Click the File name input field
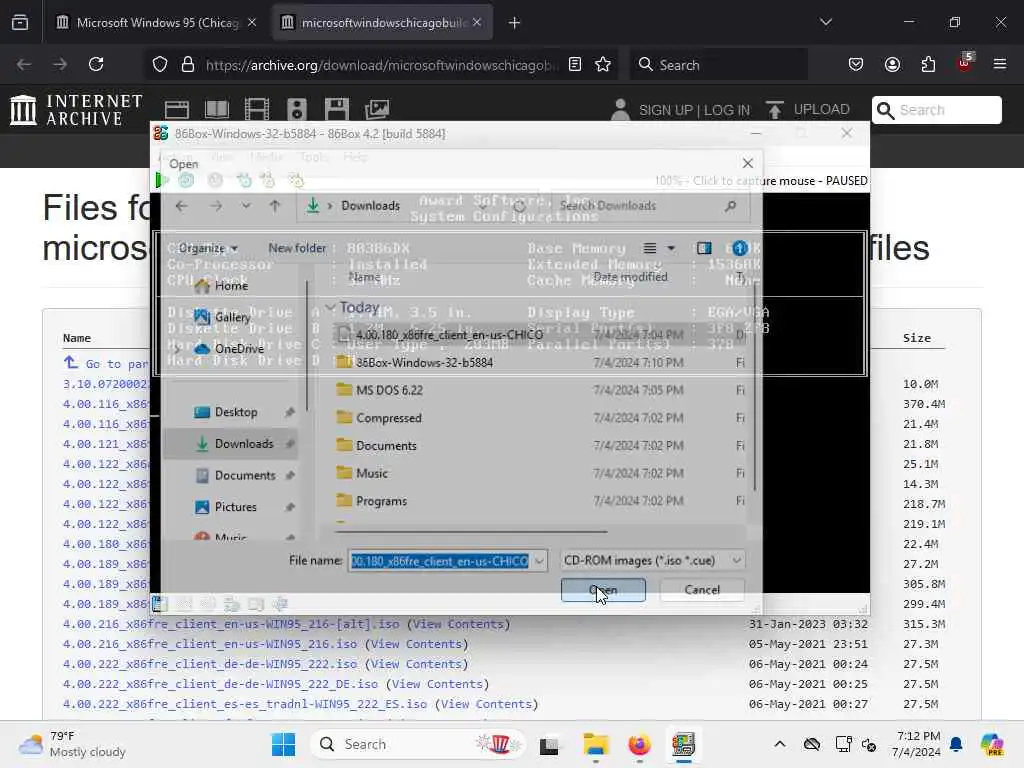This screenshot has height=768, width=1024. (441, 560)
